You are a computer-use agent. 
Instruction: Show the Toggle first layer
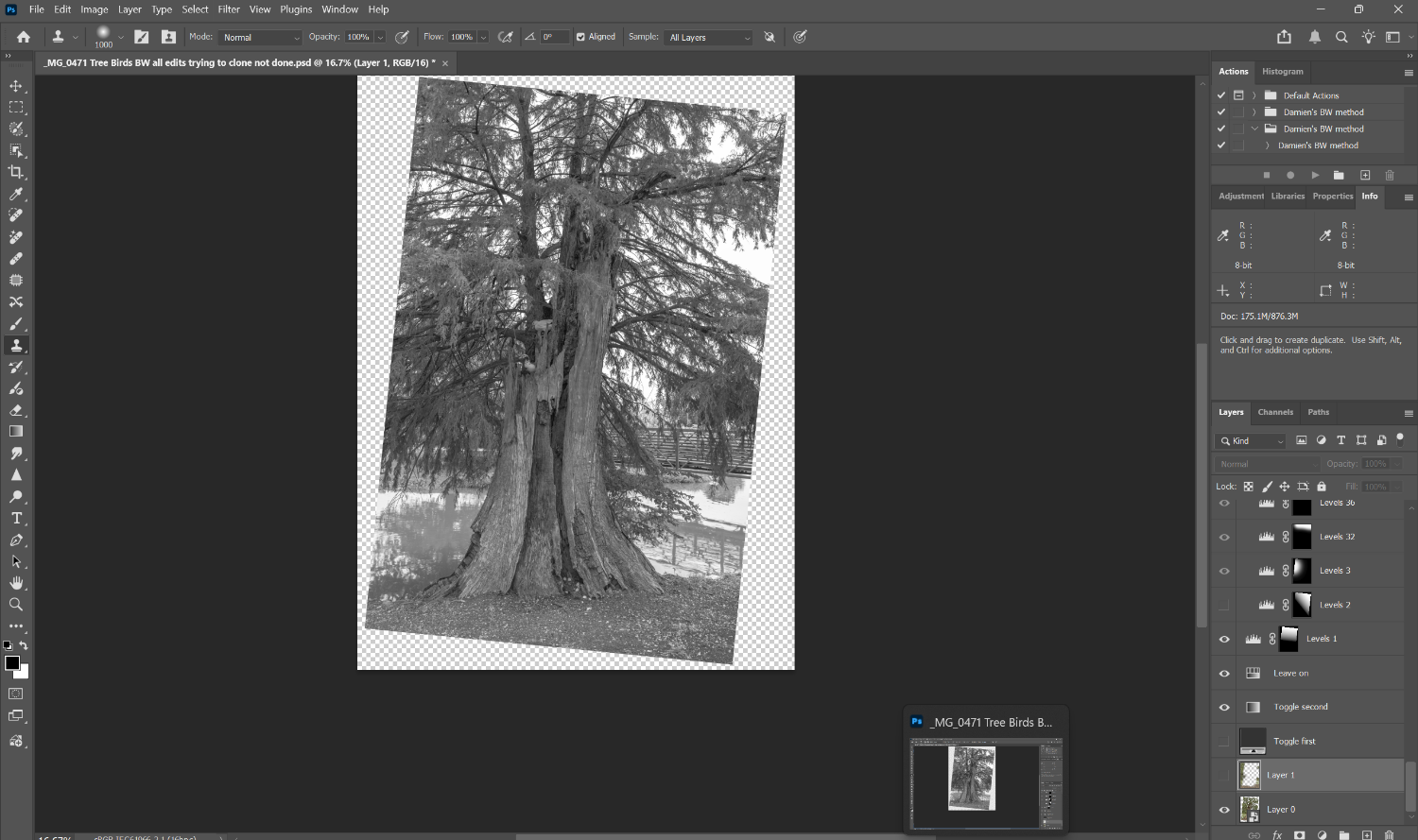click(1224, 741)
